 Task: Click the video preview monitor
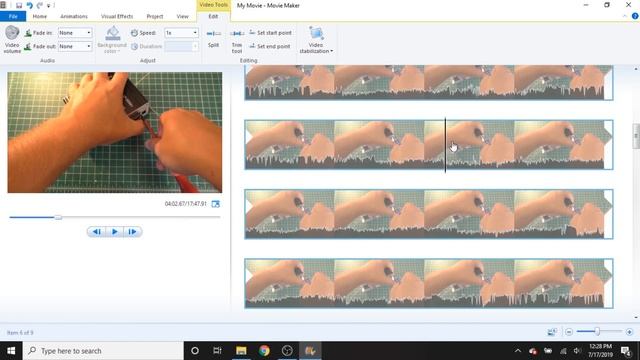click(115, 132)
